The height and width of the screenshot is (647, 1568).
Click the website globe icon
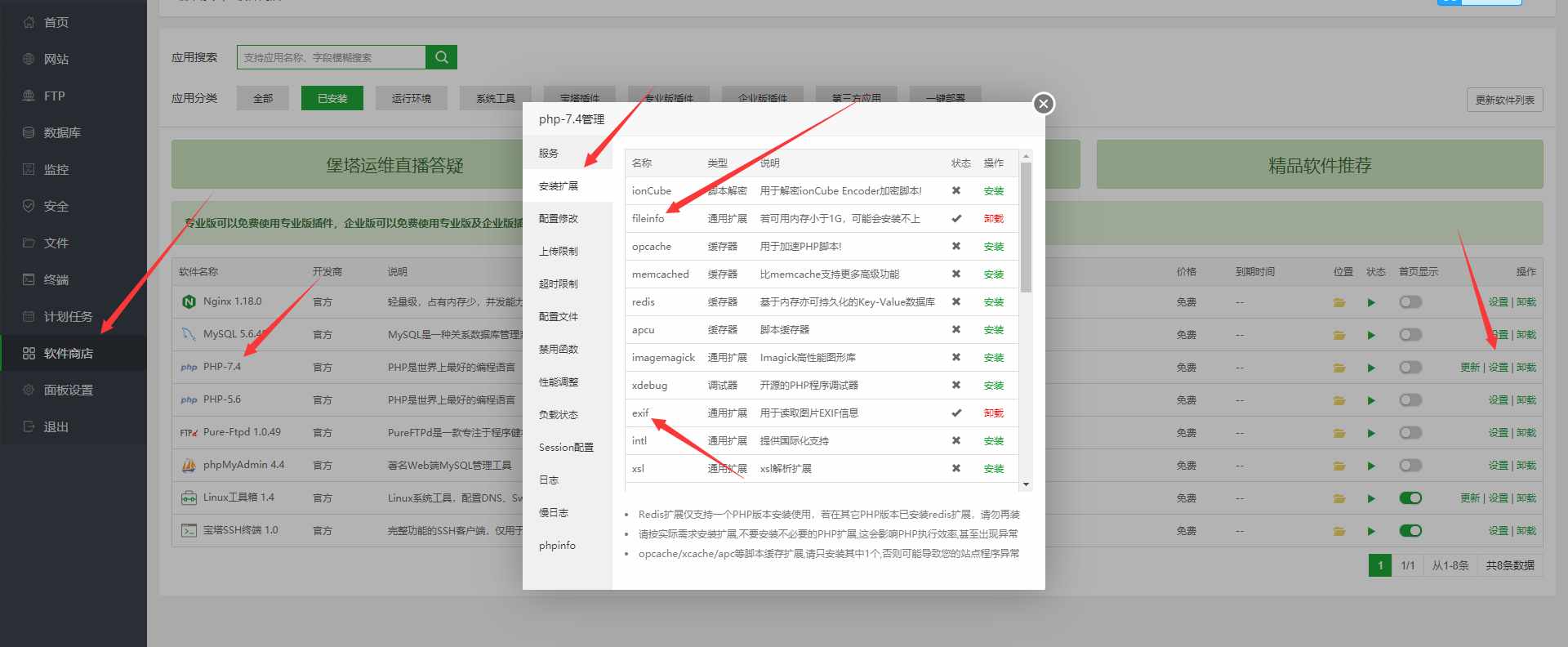[x=29, y=59]
